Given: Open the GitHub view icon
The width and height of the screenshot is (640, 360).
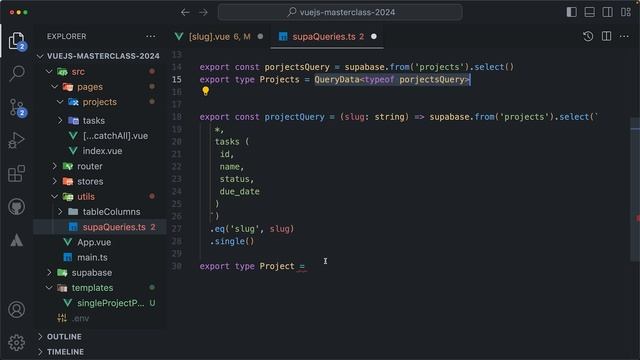Looking at the screenshot, I should tap(17, 207).
